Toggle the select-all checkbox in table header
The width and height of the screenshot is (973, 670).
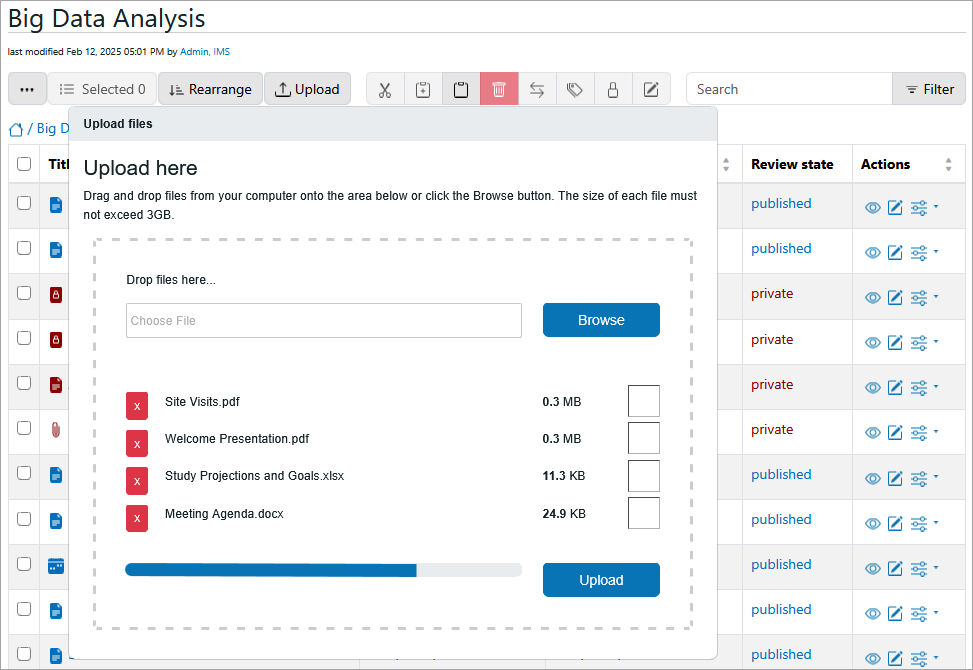24,164
